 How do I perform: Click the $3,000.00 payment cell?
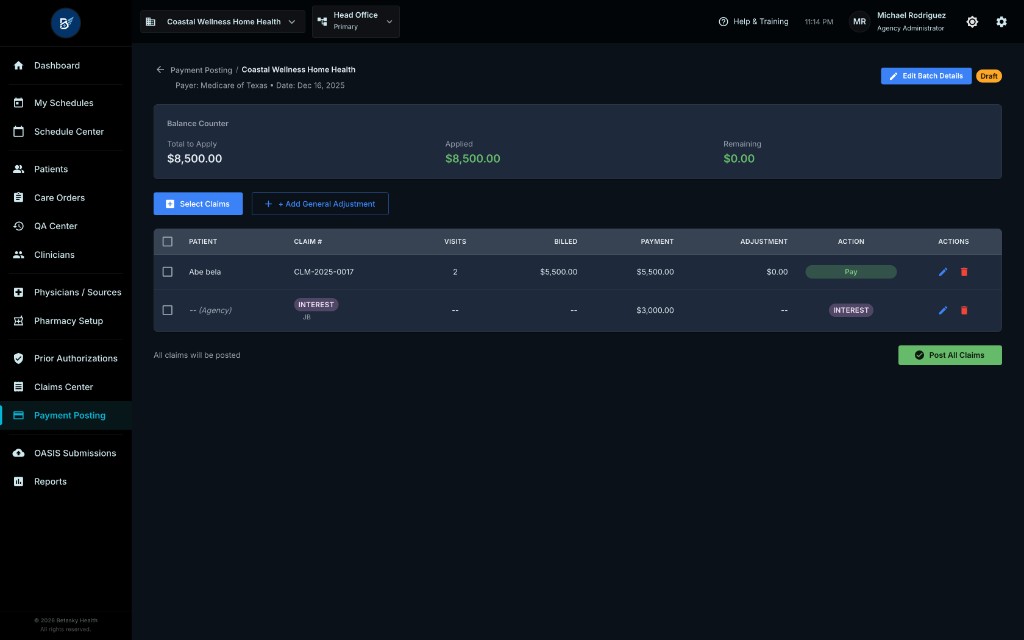tap(655, 310)
